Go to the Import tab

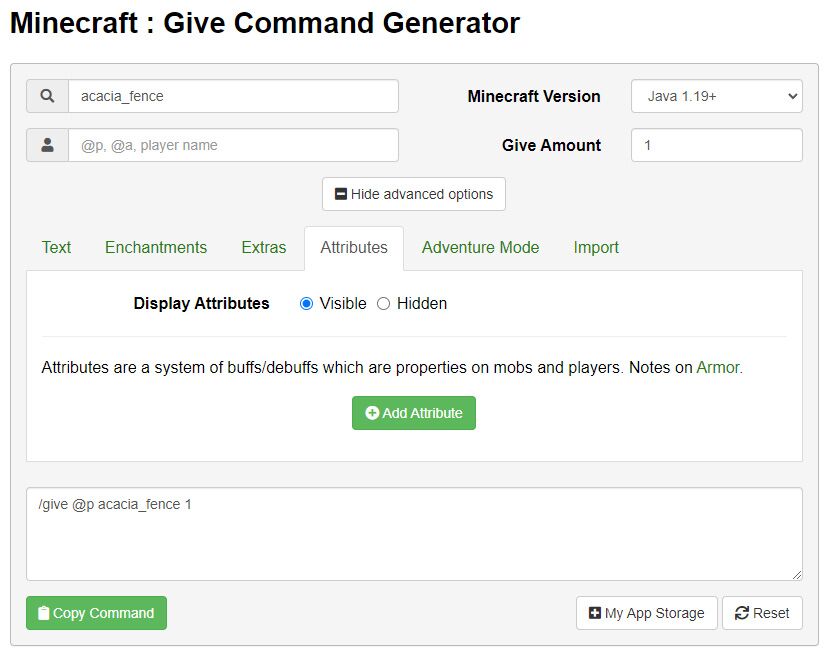(x=596, y=248)
